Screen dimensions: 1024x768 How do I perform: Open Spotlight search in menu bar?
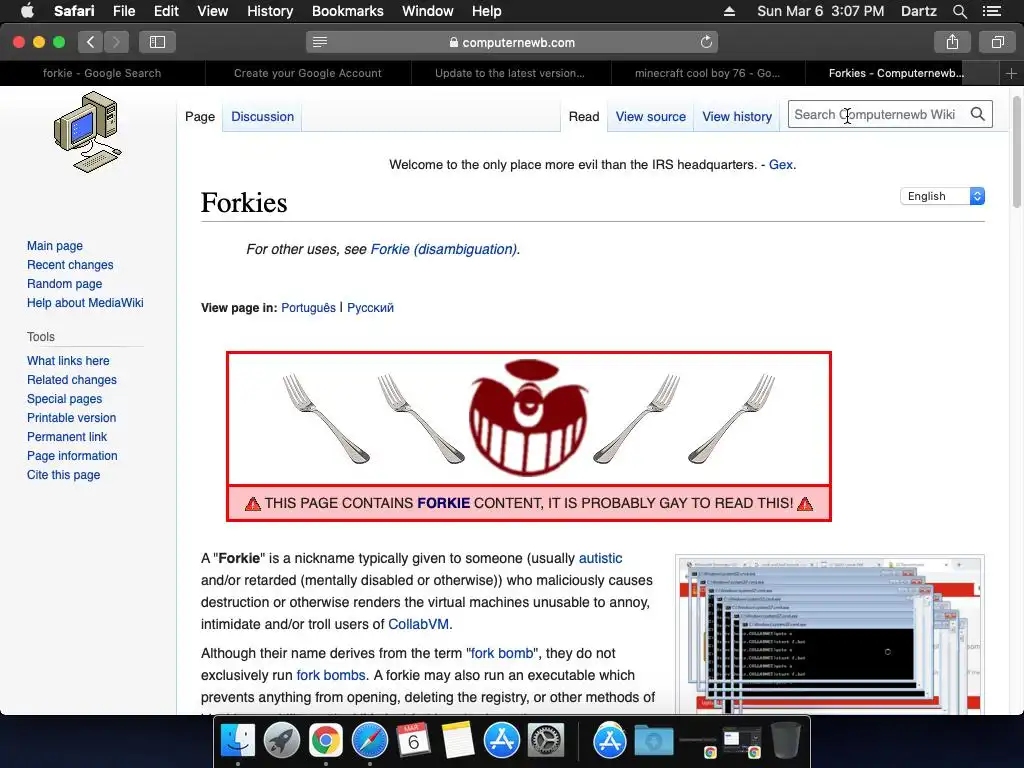[x=959, y=11]
